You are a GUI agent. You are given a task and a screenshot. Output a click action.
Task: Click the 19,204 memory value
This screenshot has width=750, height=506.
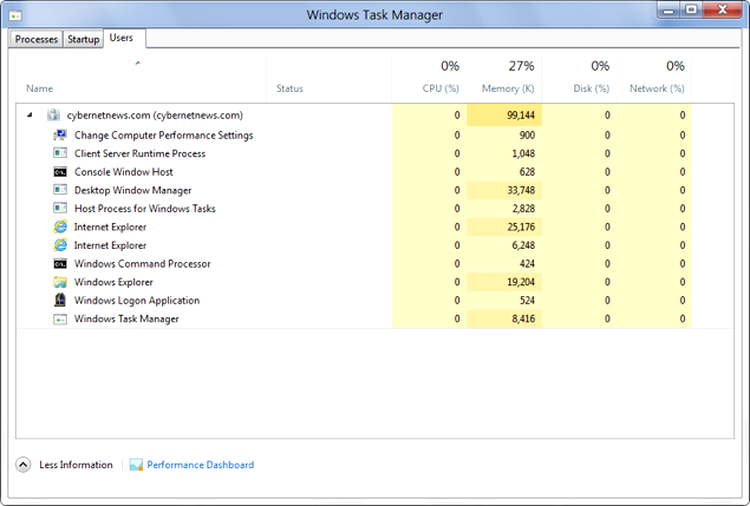click(x=521, y=282)
